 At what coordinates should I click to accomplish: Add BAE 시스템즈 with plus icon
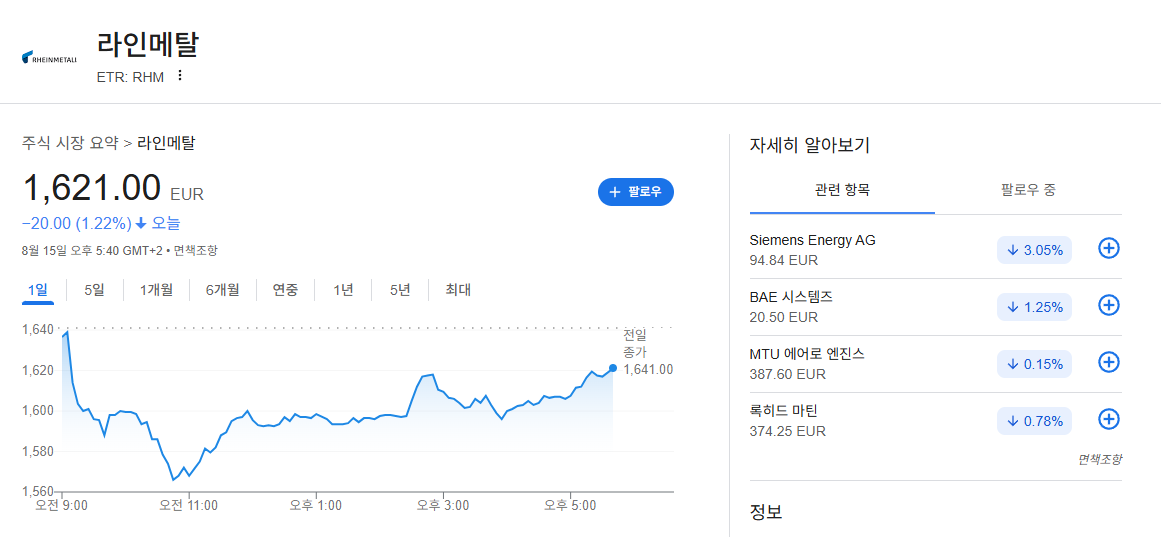tap(1108, 305)
